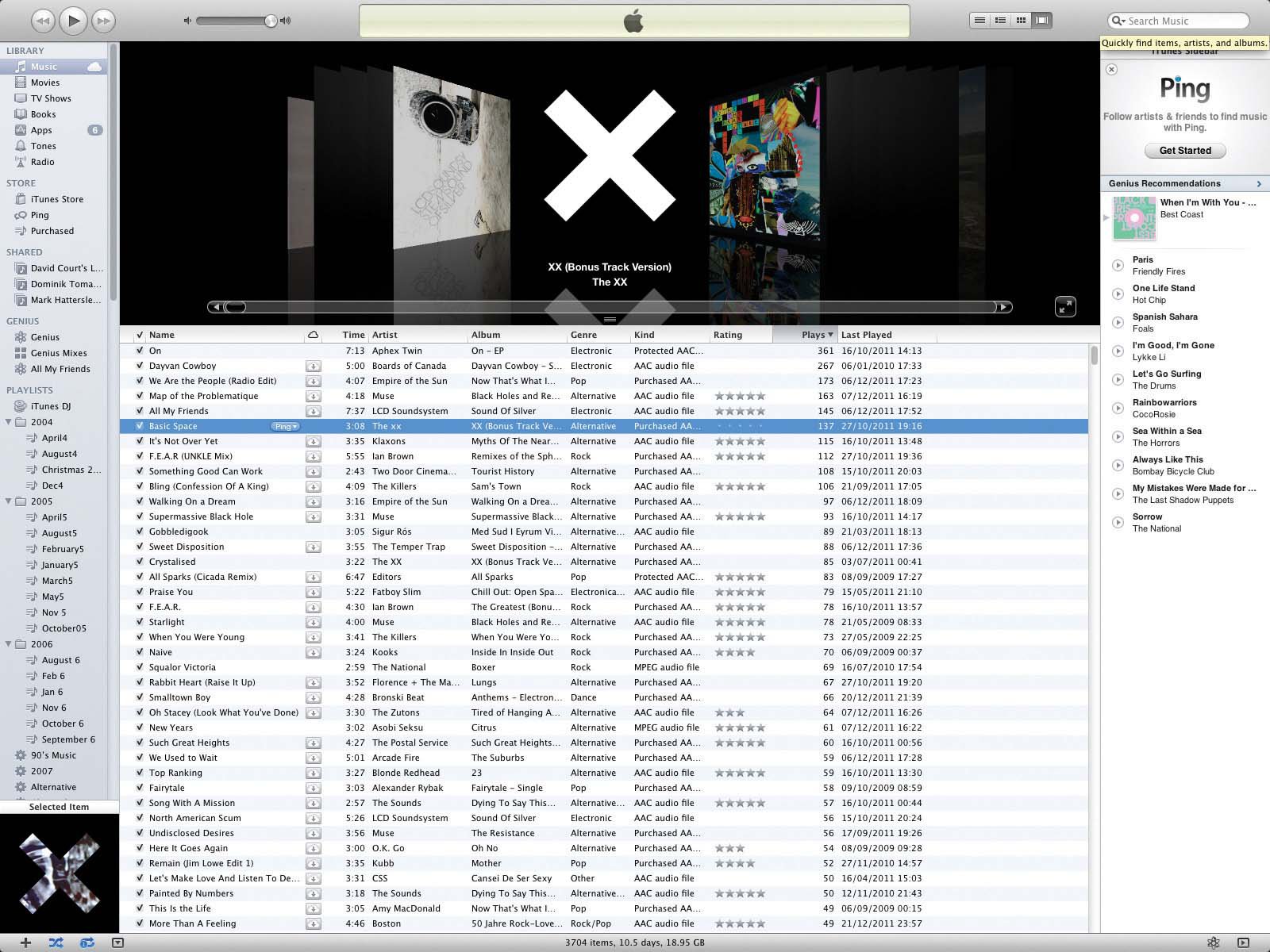Toggle shuffle icon in bottom bar
The height and width of the screenshot is (952, 1270).
coord(56,942)
